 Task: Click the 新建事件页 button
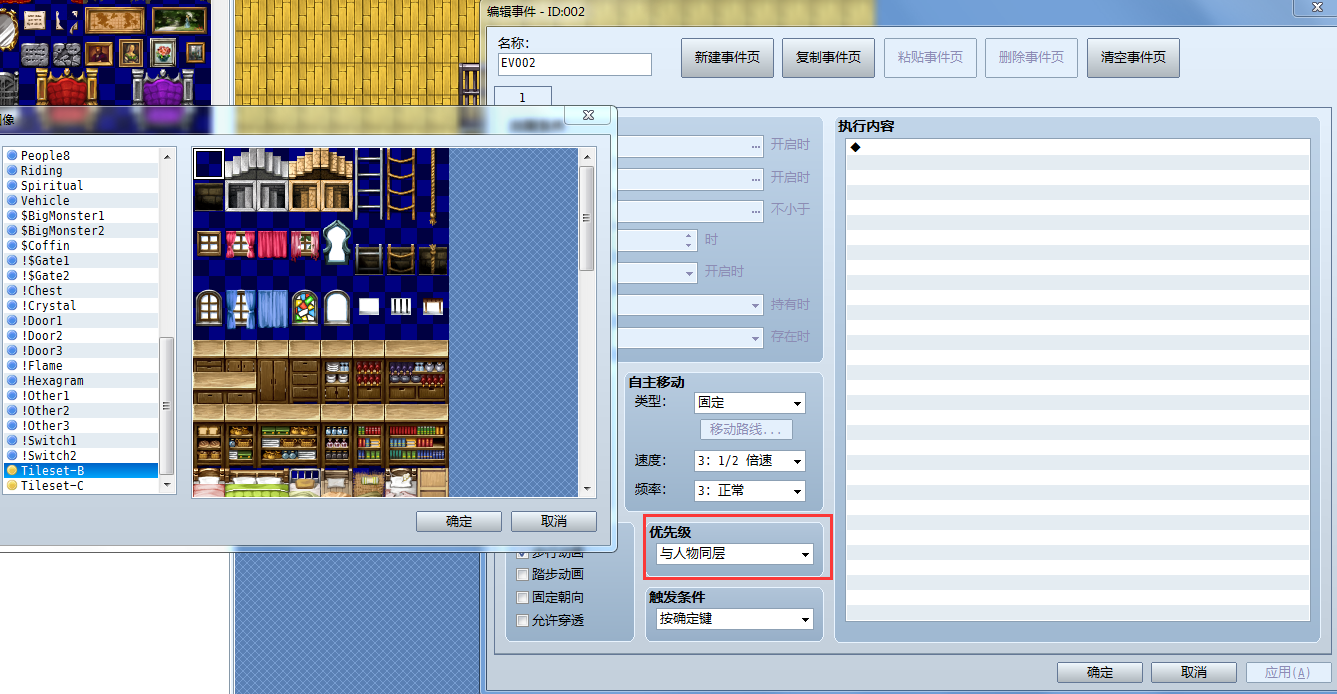pyautogui.click(x=727, y=58)
